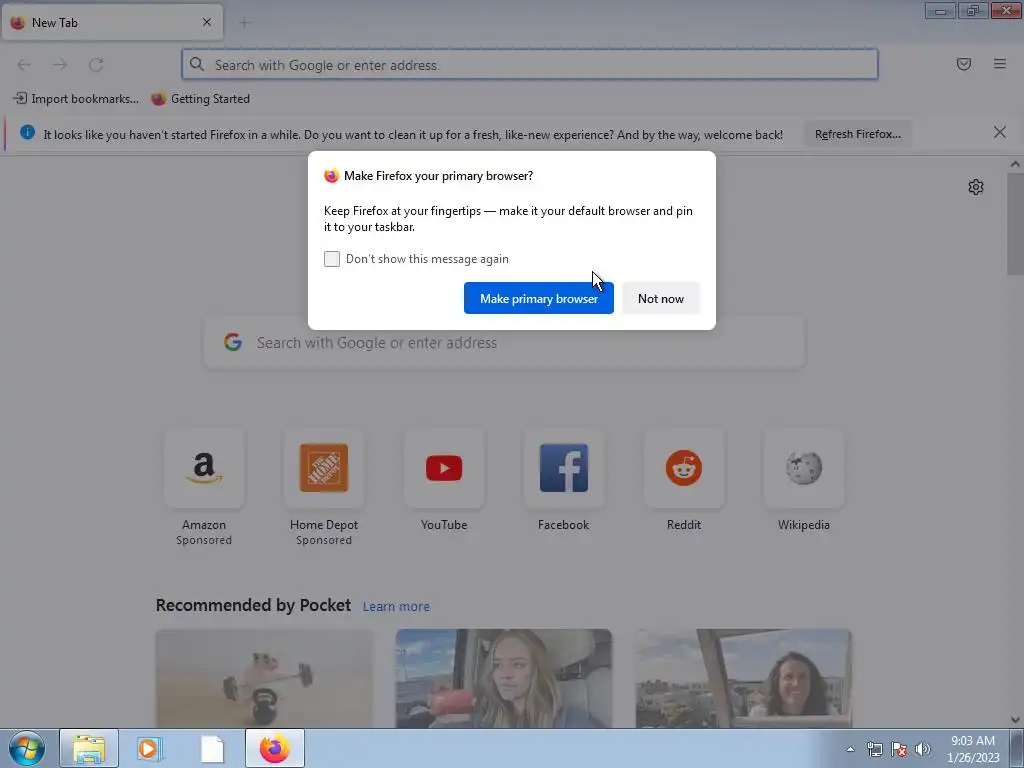Click Not now button

click(x=661, y=298)
